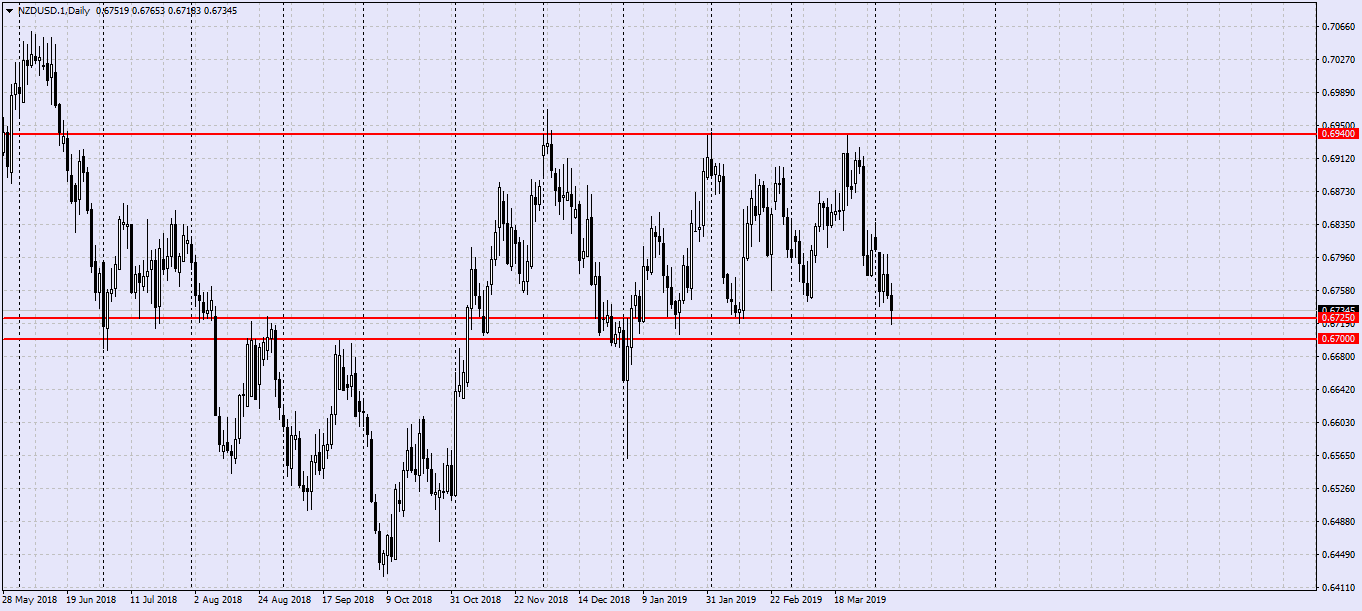
Task: Click the 31 Oct 2018 date label
Action: tap(475, 600)
